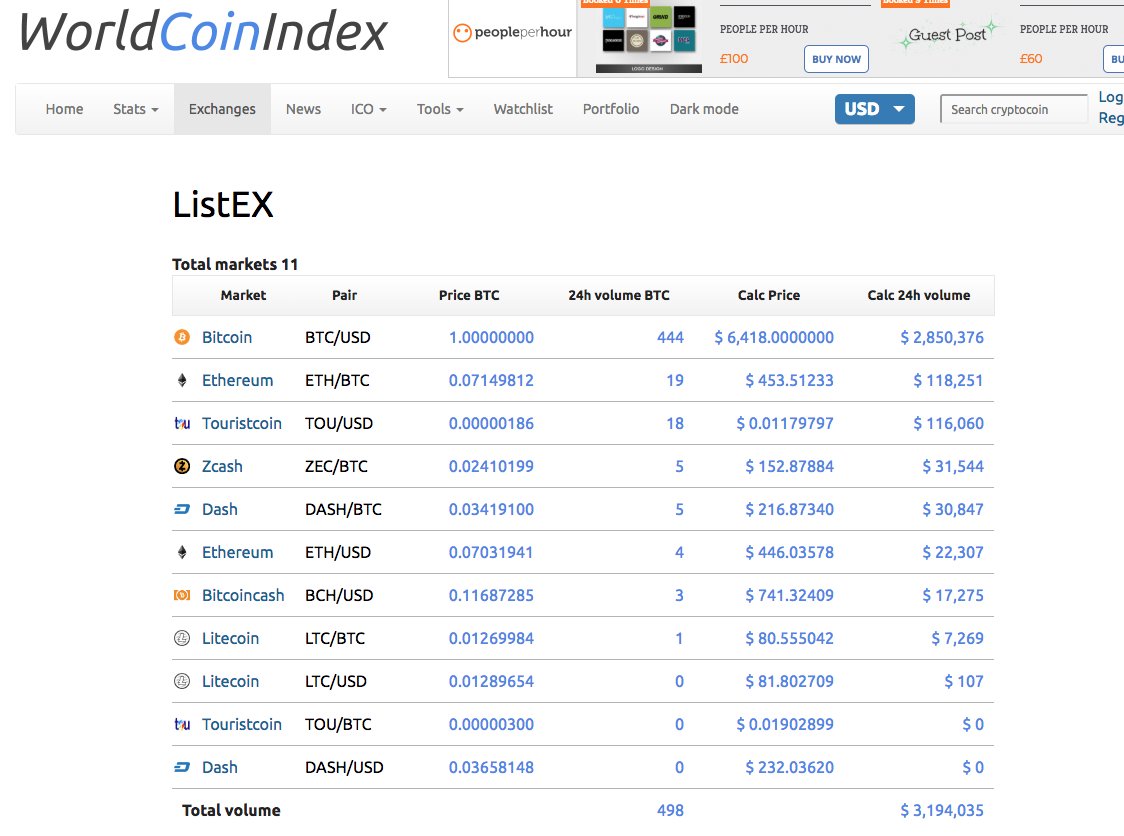Click the Pair column header

(344, 295)
